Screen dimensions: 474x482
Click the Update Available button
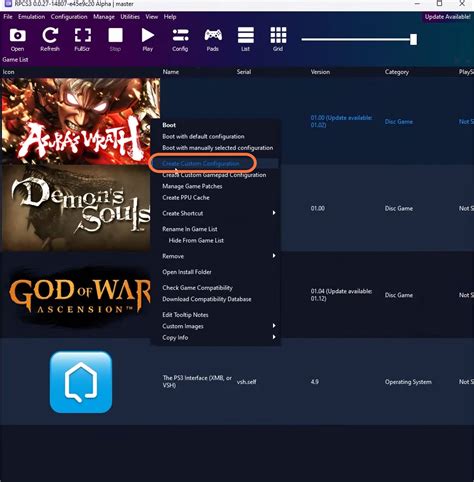447,17
